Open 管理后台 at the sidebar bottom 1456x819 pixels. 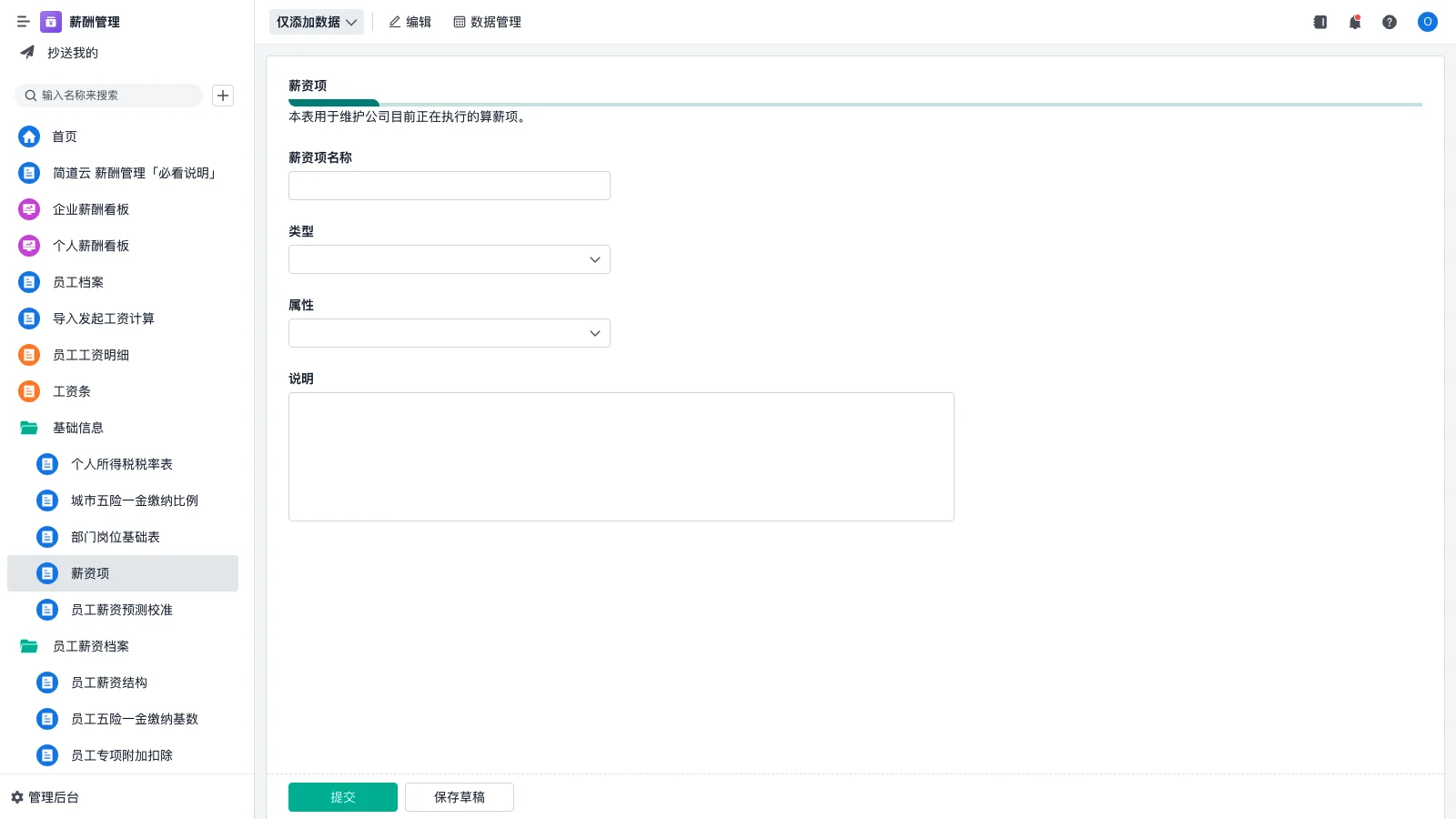45,797
